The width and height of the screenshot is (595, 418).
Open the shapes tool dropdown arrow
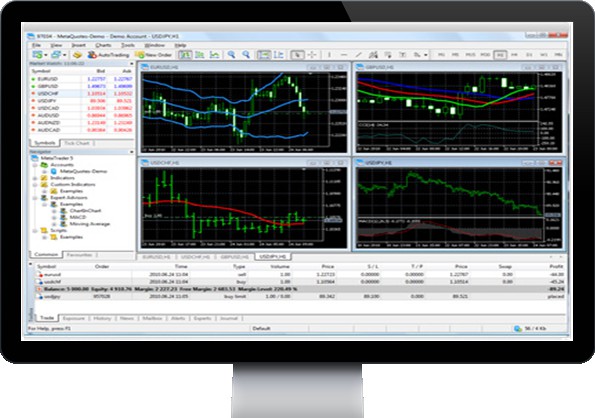[426, 55]
